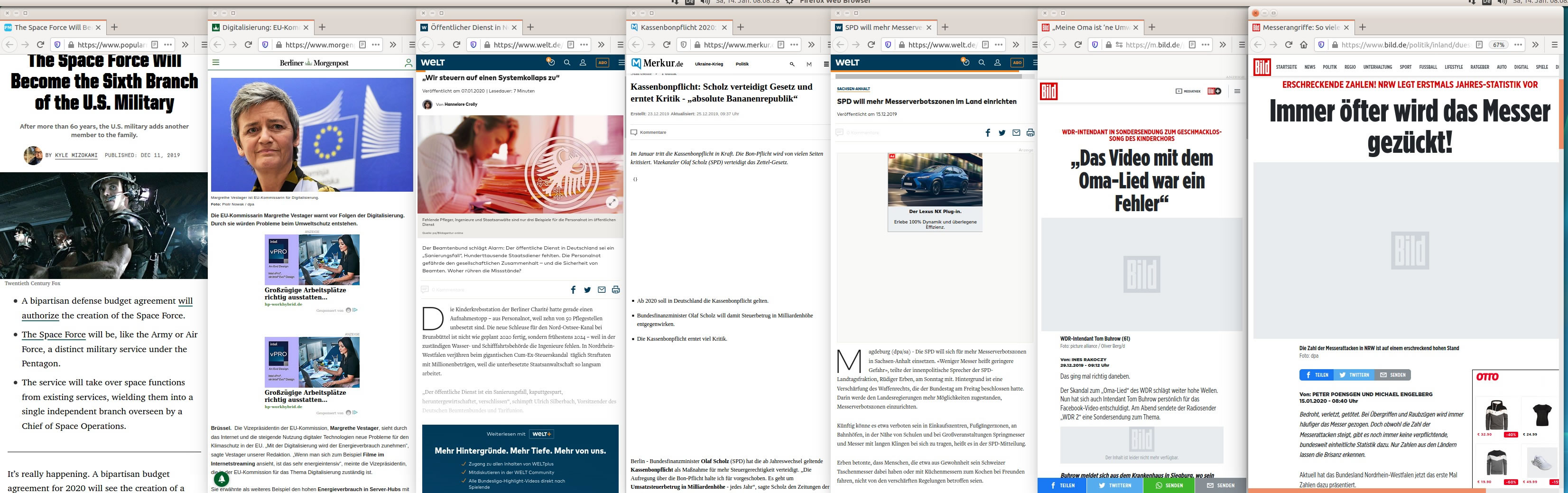This screenshot has height=493, width=1568.
Task: Click Merkur.de search magnifier icon
Action: [x=792, y=64]
